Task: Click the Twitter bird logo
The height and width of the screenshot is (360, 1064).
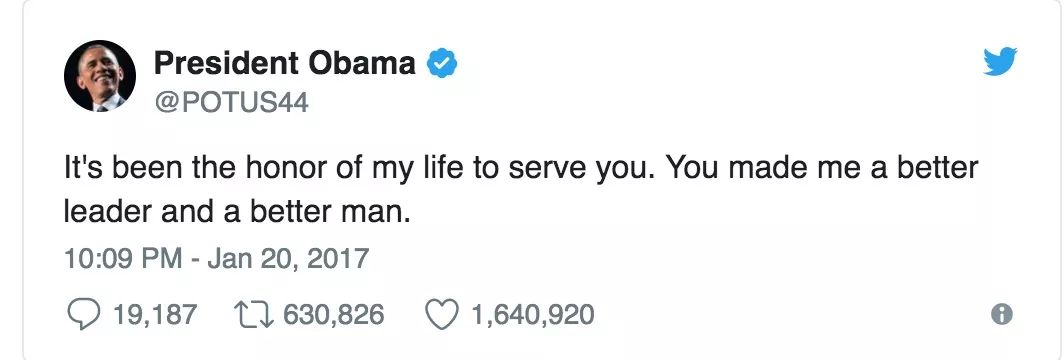Action: [x=1000, y=61]
